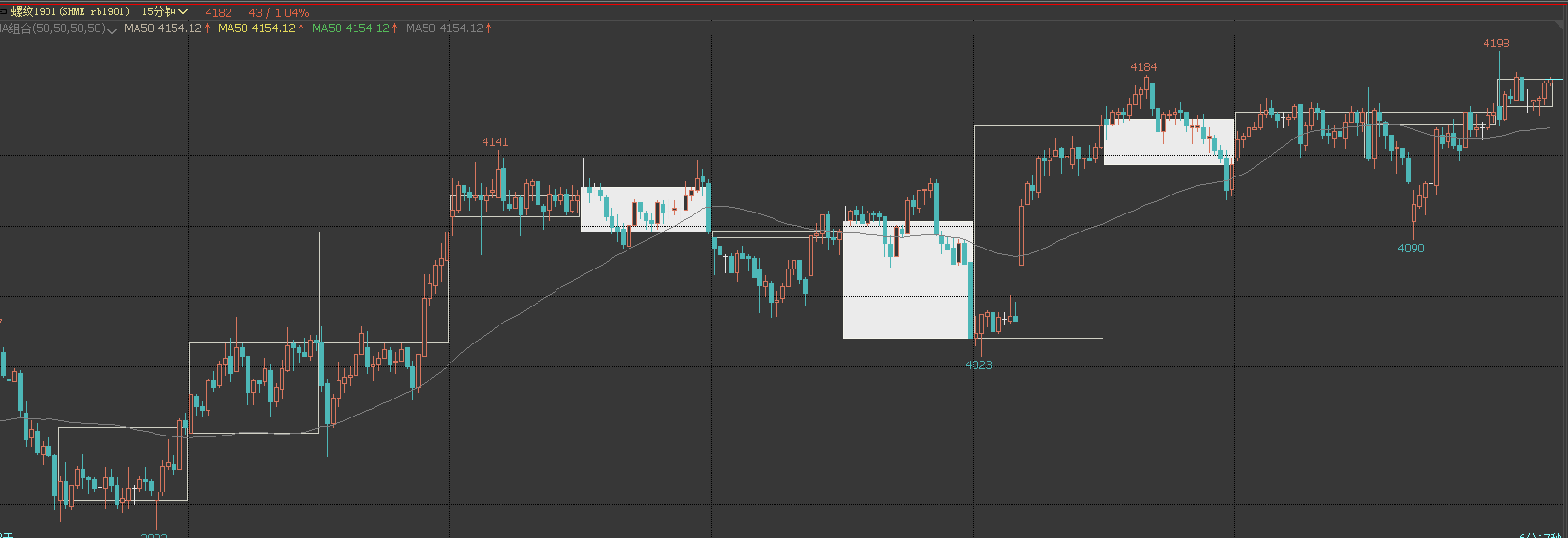Select the white MA50 4154.12 indicator label

tap(163, 28)
